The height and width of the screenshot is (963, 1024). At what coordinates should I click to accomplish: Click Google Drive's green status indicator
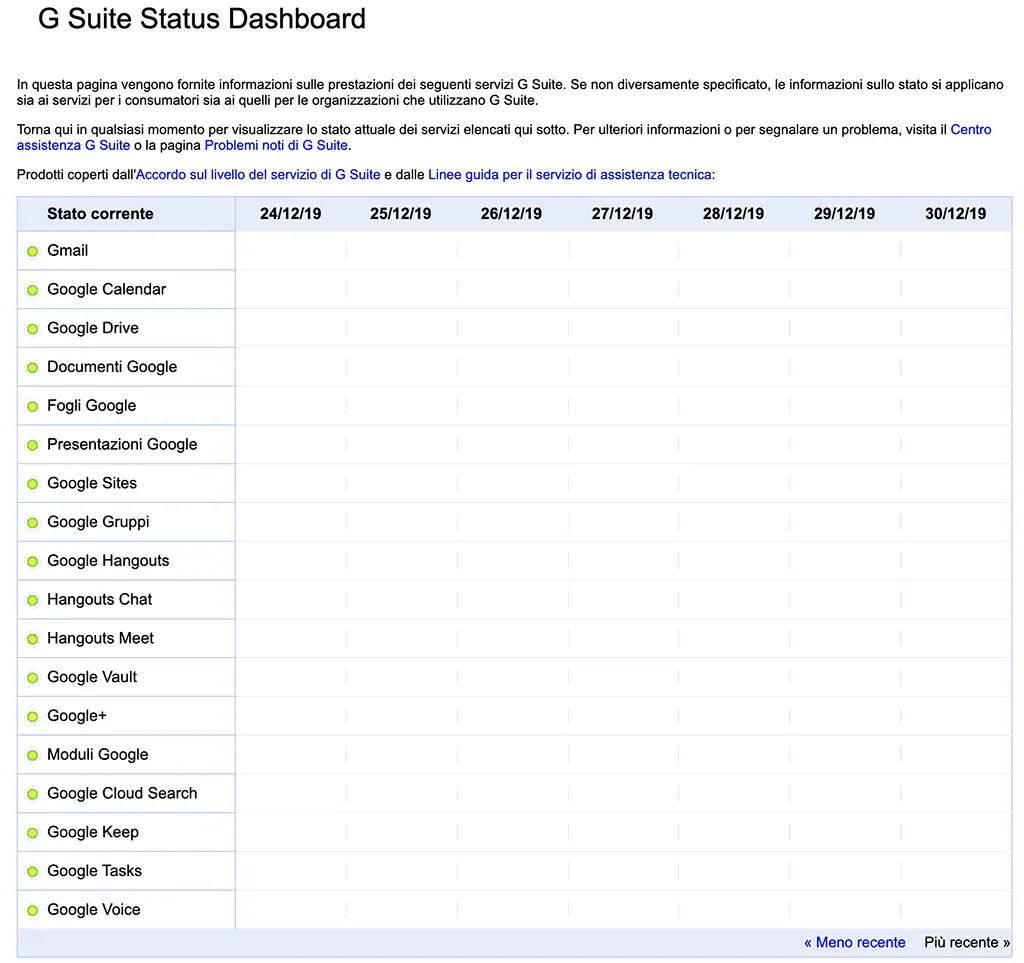32,329
